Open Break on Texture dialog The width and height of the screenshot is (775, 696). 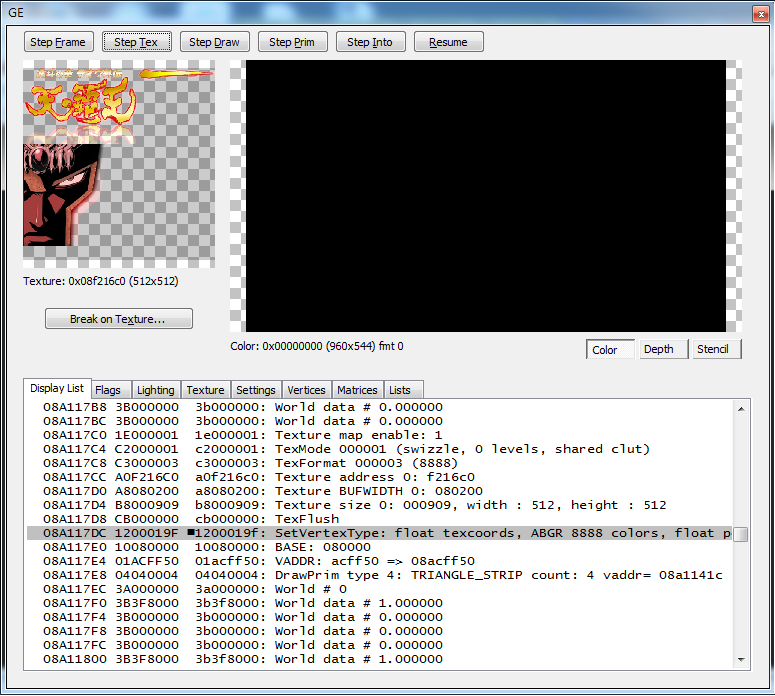[x=118, y=319]
